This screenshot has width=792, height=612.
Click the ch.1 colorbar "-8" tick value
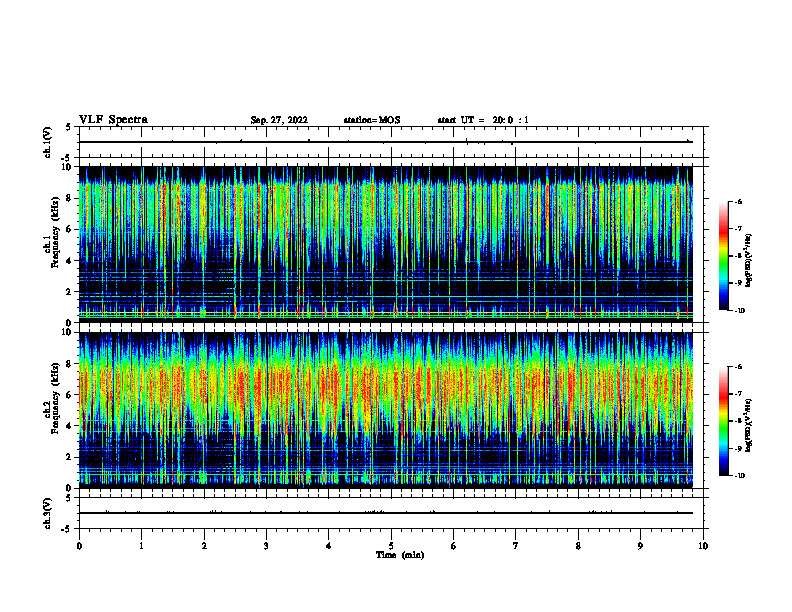point(738,256)
